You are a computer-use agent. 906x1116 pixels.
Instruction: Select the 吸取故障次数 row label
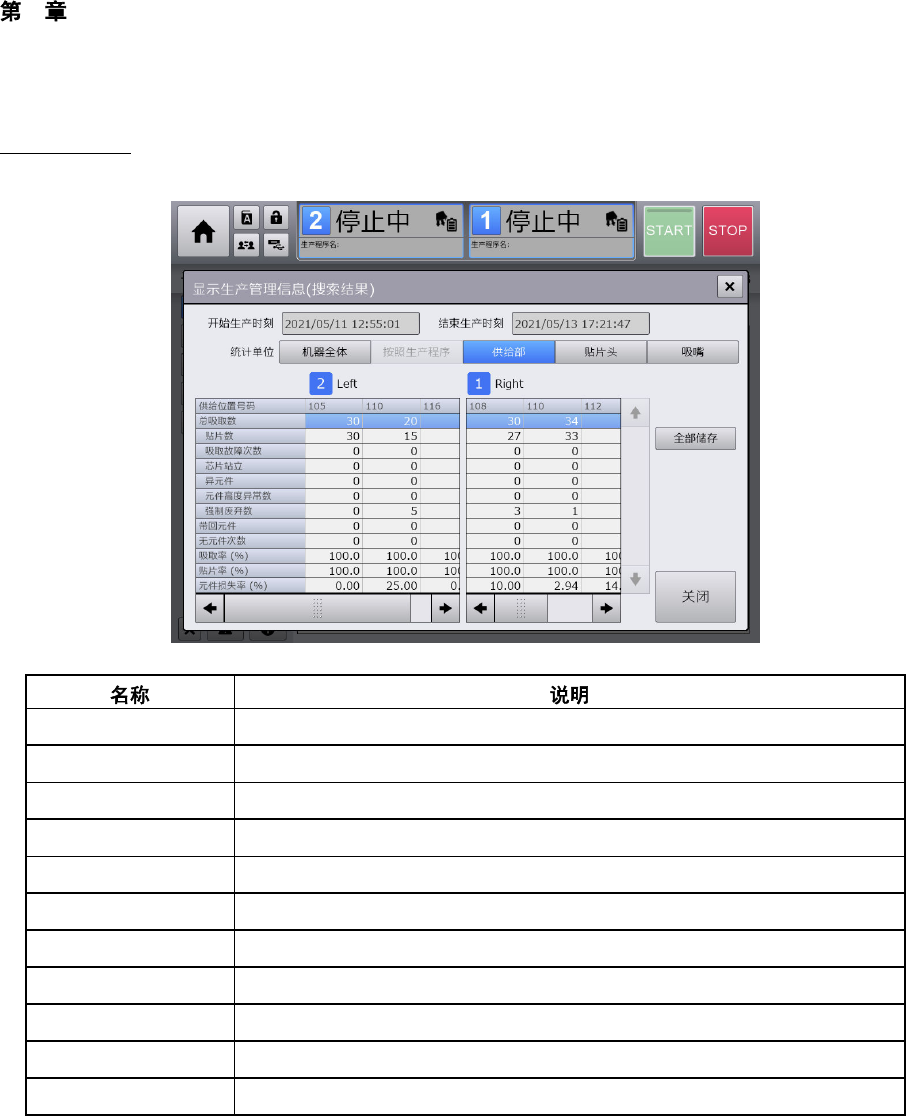point(251,451)
